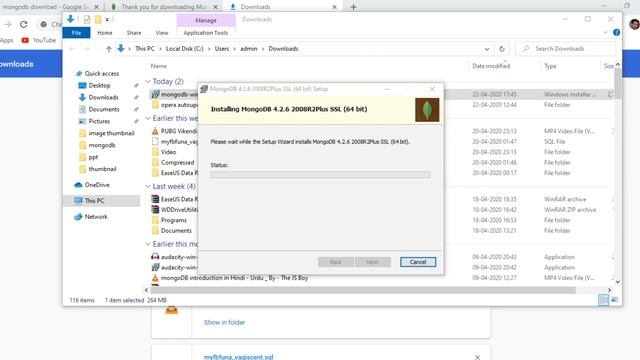Open the Home ribbon tab
This screenshot has height=360, width=640.
pos(104,33)
